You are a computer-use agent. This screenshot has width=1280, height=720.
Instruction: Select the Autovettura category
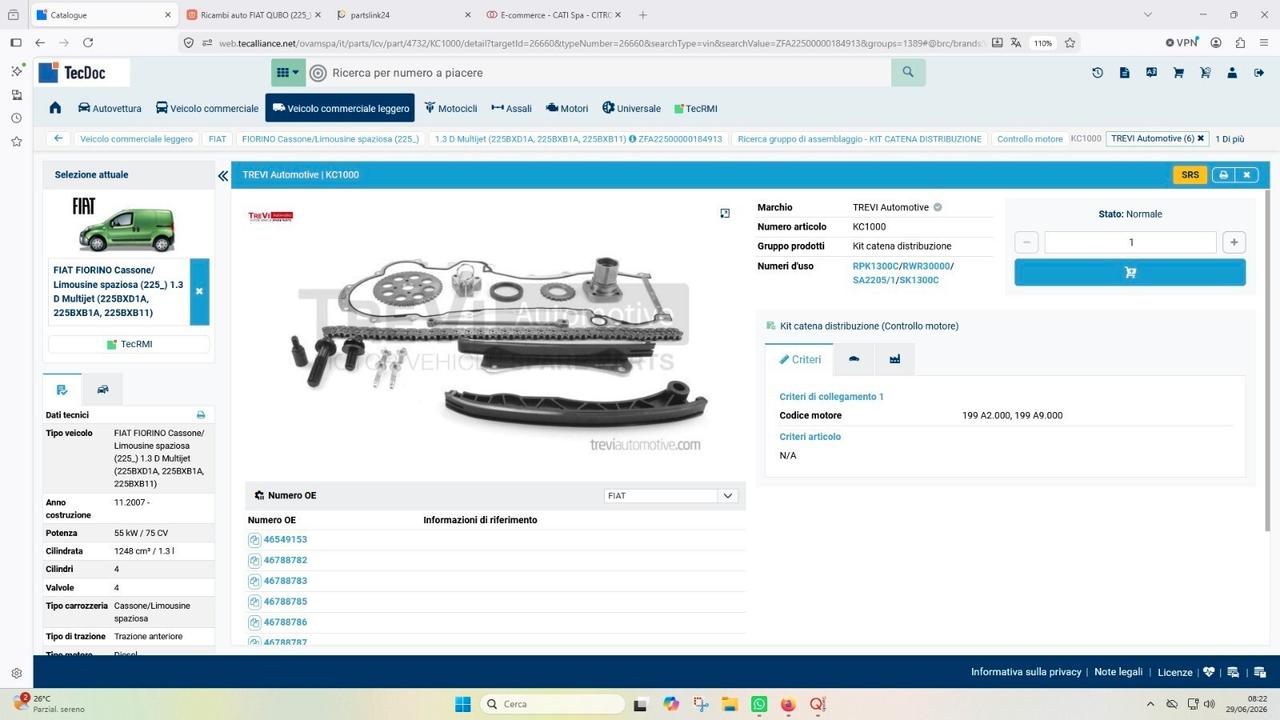[110, 108]
